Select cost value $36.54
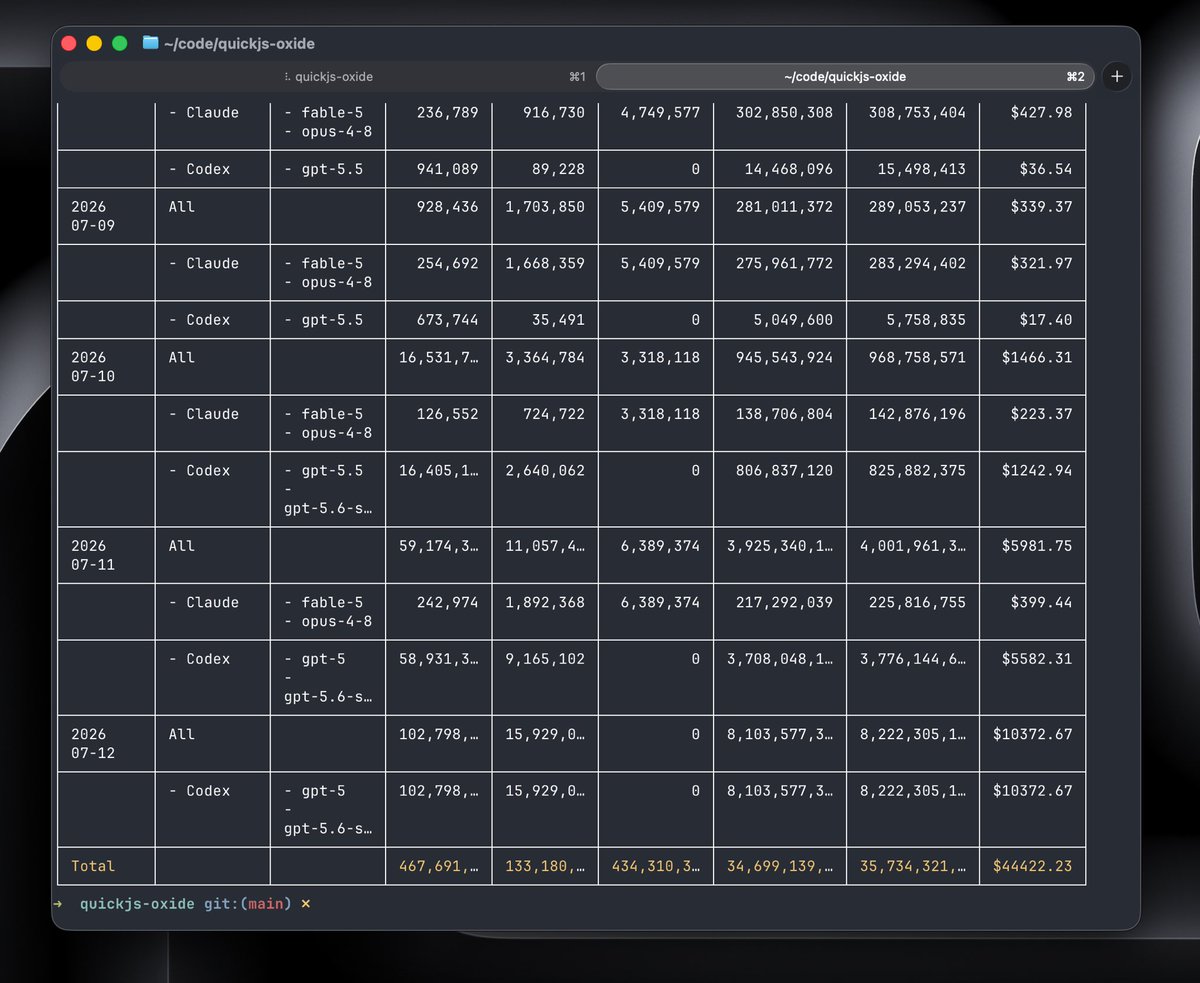Viewport: 1200px width, 983px height. point(1046,169)
